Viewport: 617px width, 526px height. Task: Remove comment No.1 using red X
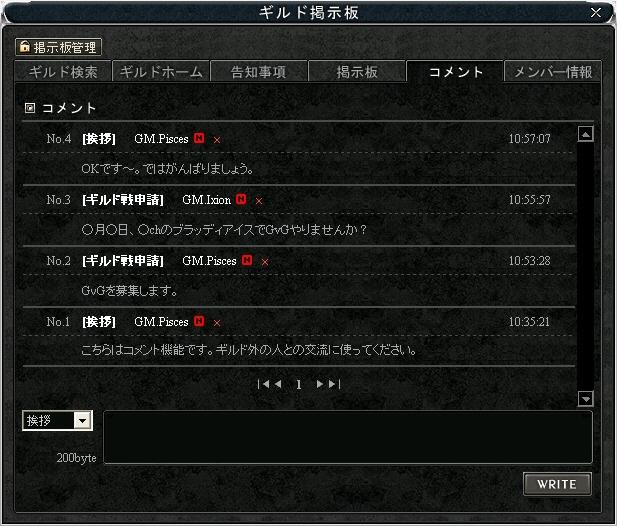pos(217,323)
